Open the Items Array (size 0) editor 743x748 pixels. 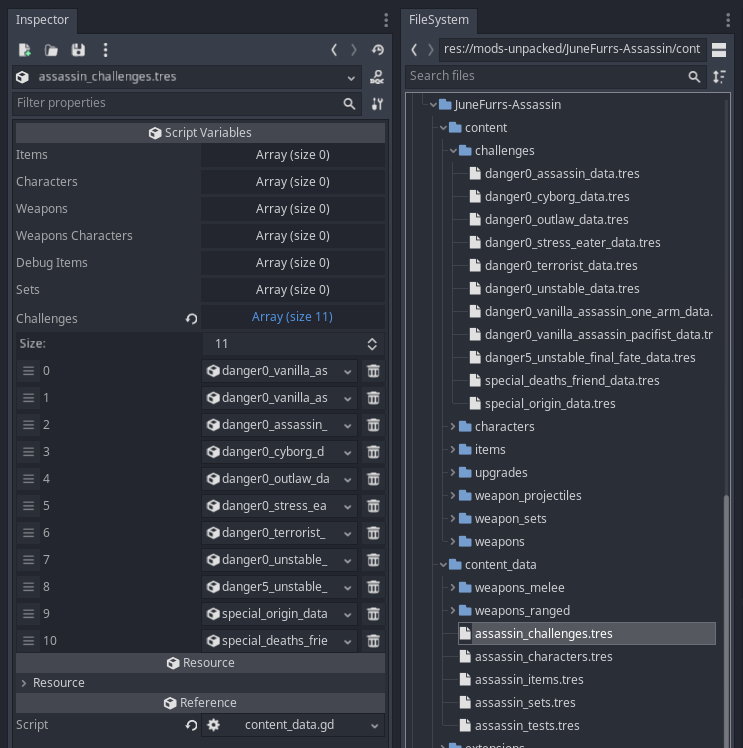point(292,155)
